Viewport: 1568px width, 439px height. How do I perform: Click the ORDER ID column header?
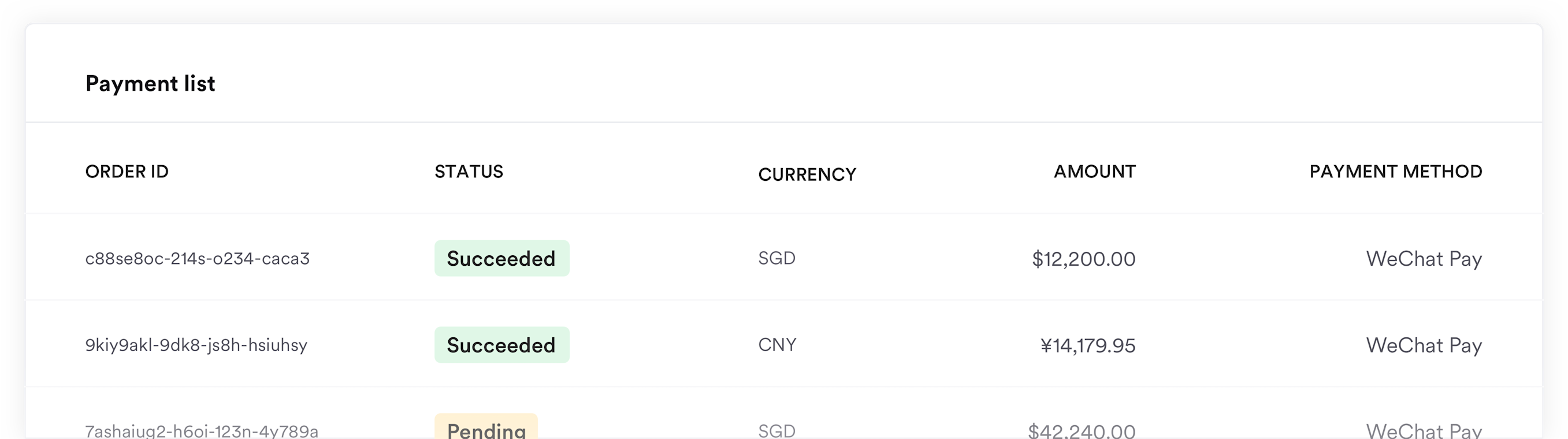click(127, 172)
